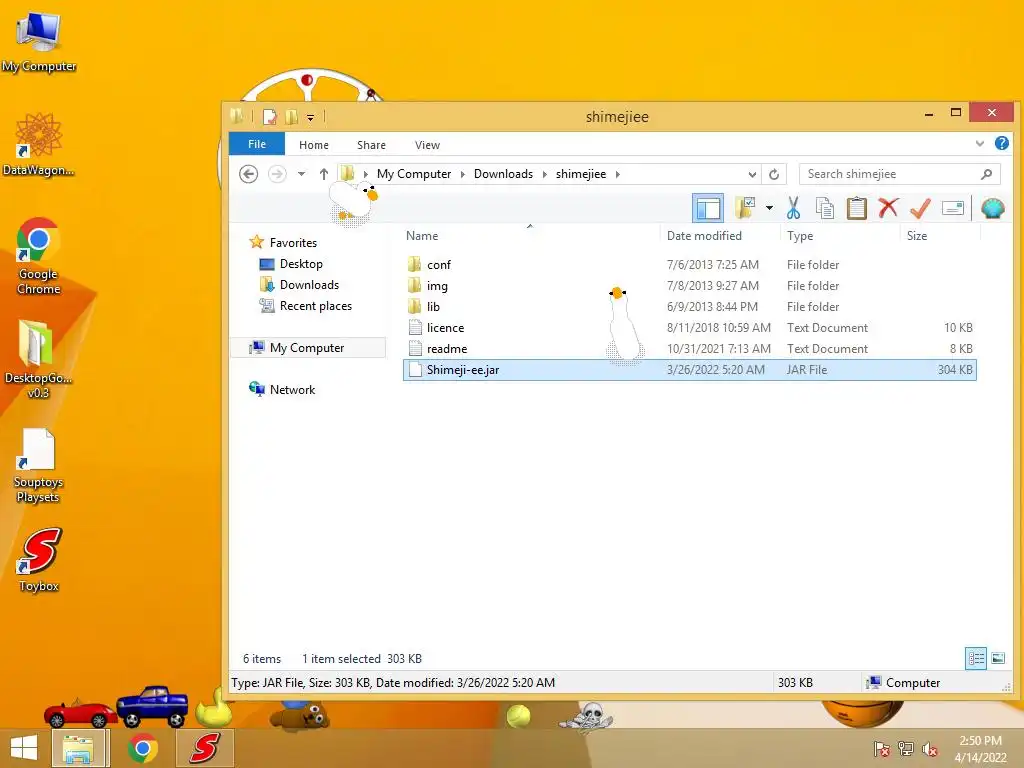Open the recent locations dropdown
The height and width of the screenshot is (768, 1024).
[x=301, y=174]
